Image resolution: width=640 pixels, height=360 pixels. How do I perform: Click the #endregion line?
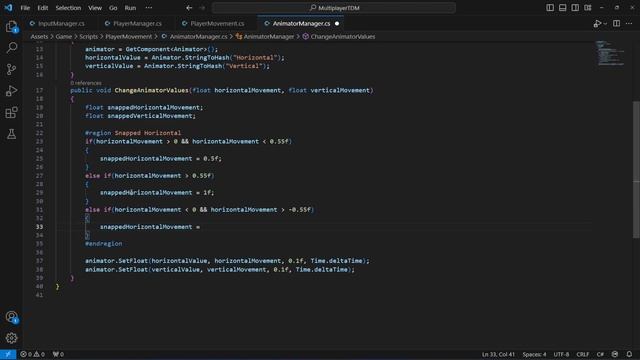tap(104, 244)
